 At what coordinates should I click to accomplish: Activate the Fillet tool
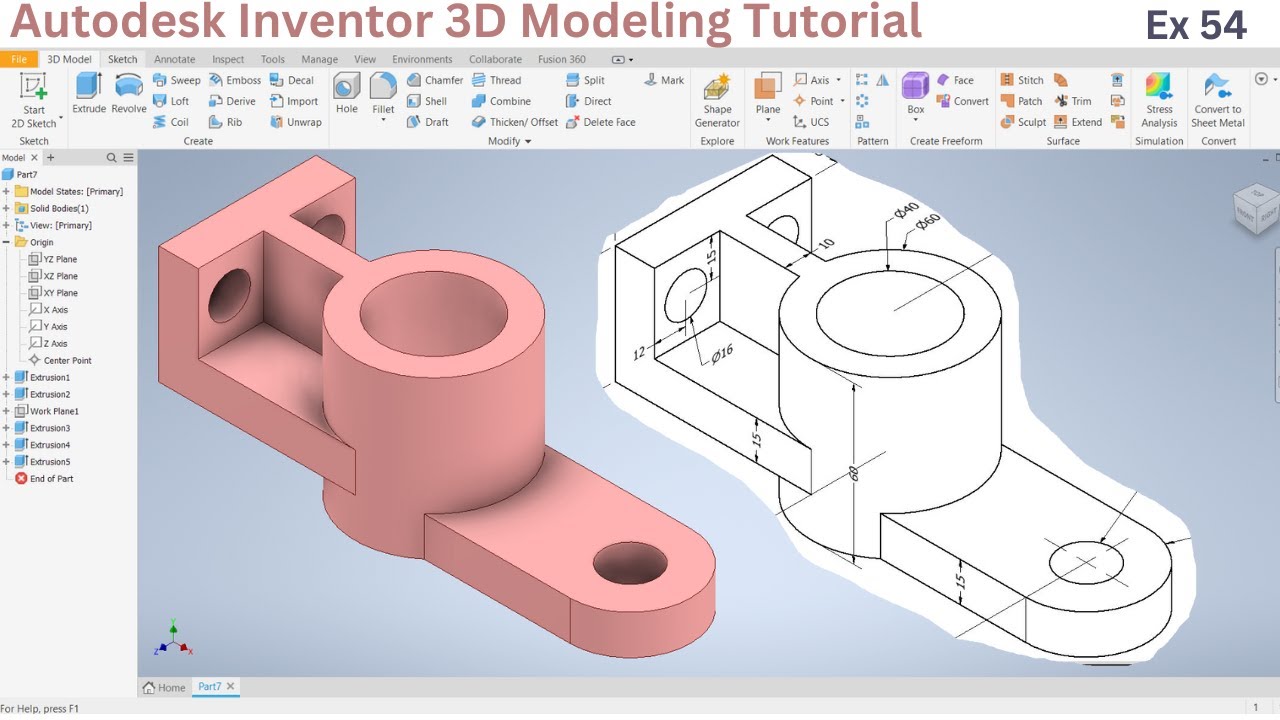[383, 91]
